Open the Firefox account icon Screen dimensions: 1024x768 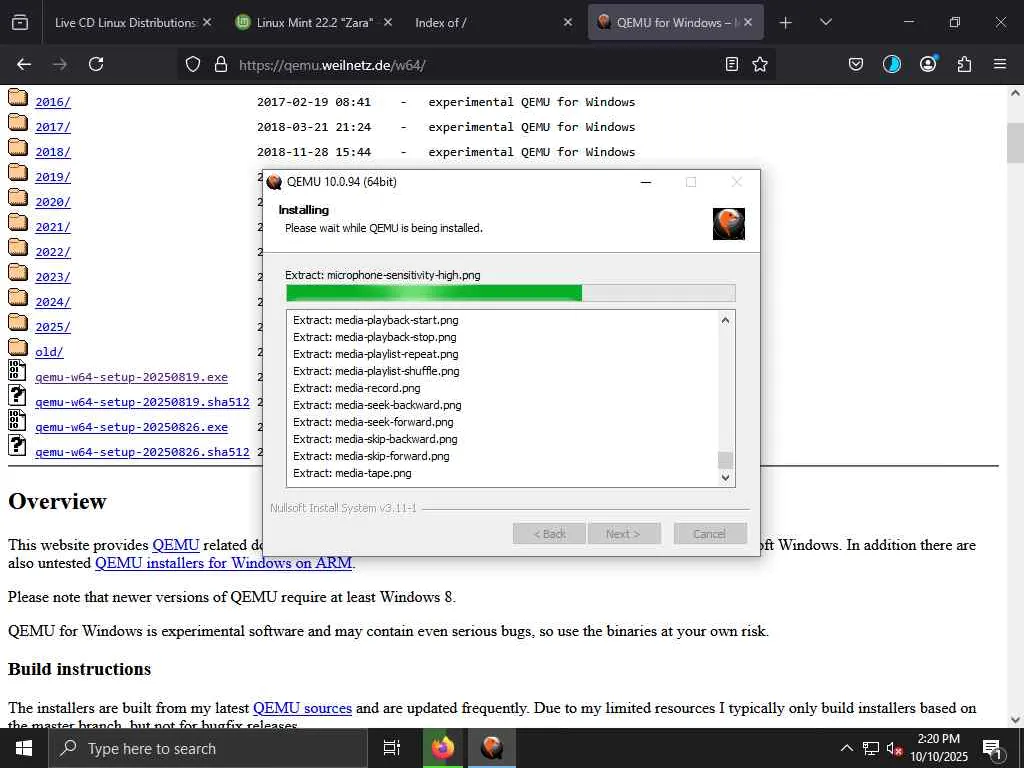tap(928, 63)
